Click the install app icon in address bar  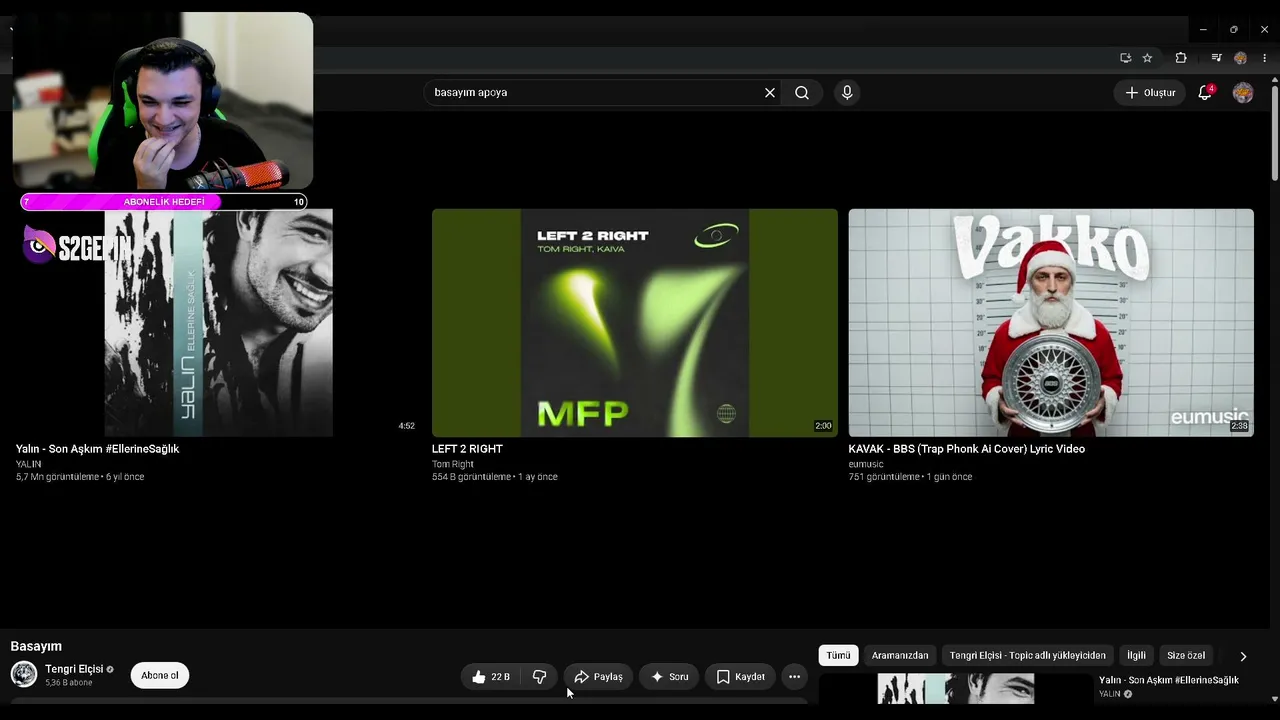pyautogui.click(x=1125, y=58)
